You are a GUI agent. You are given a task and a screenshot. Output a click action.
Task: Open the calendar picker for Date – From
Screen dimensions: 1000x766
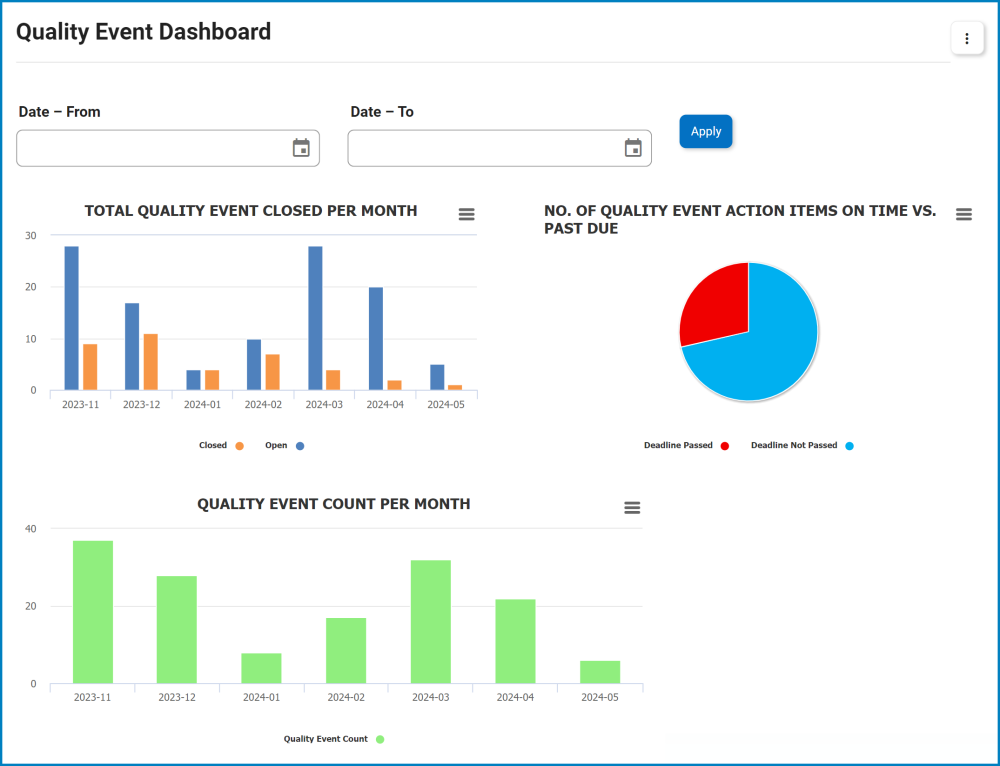(303, 147)
